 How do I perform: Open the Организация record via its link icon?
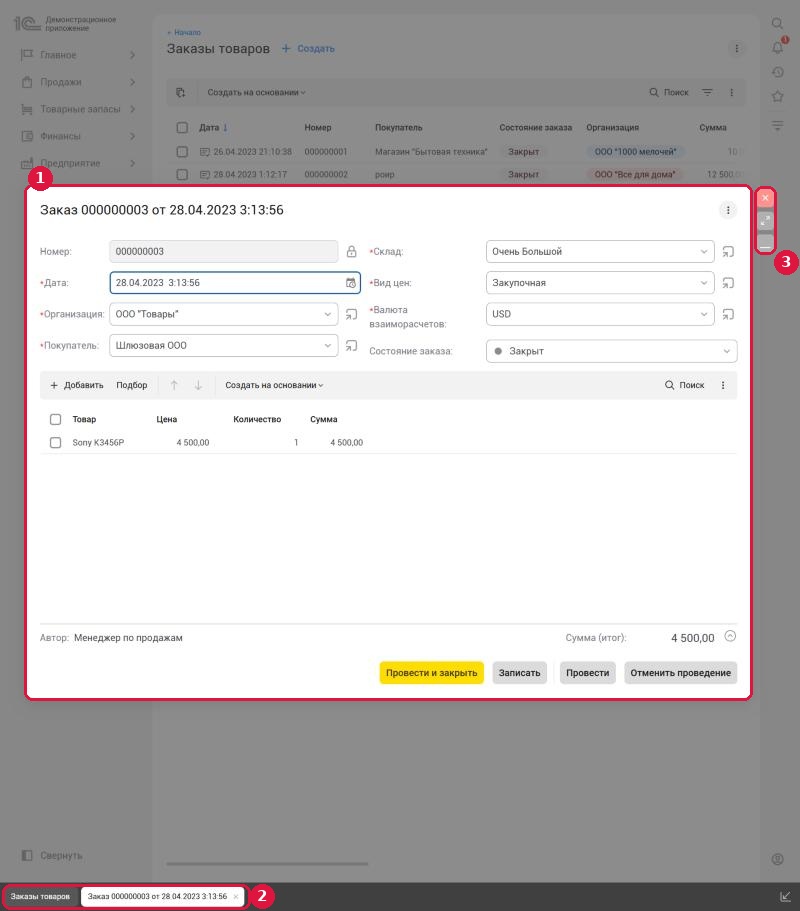351,314
